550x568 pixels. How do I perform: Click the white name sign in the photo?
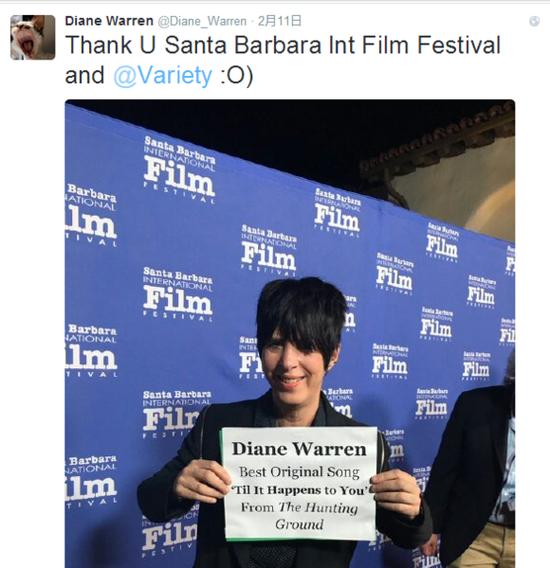[x=300, y=484]
